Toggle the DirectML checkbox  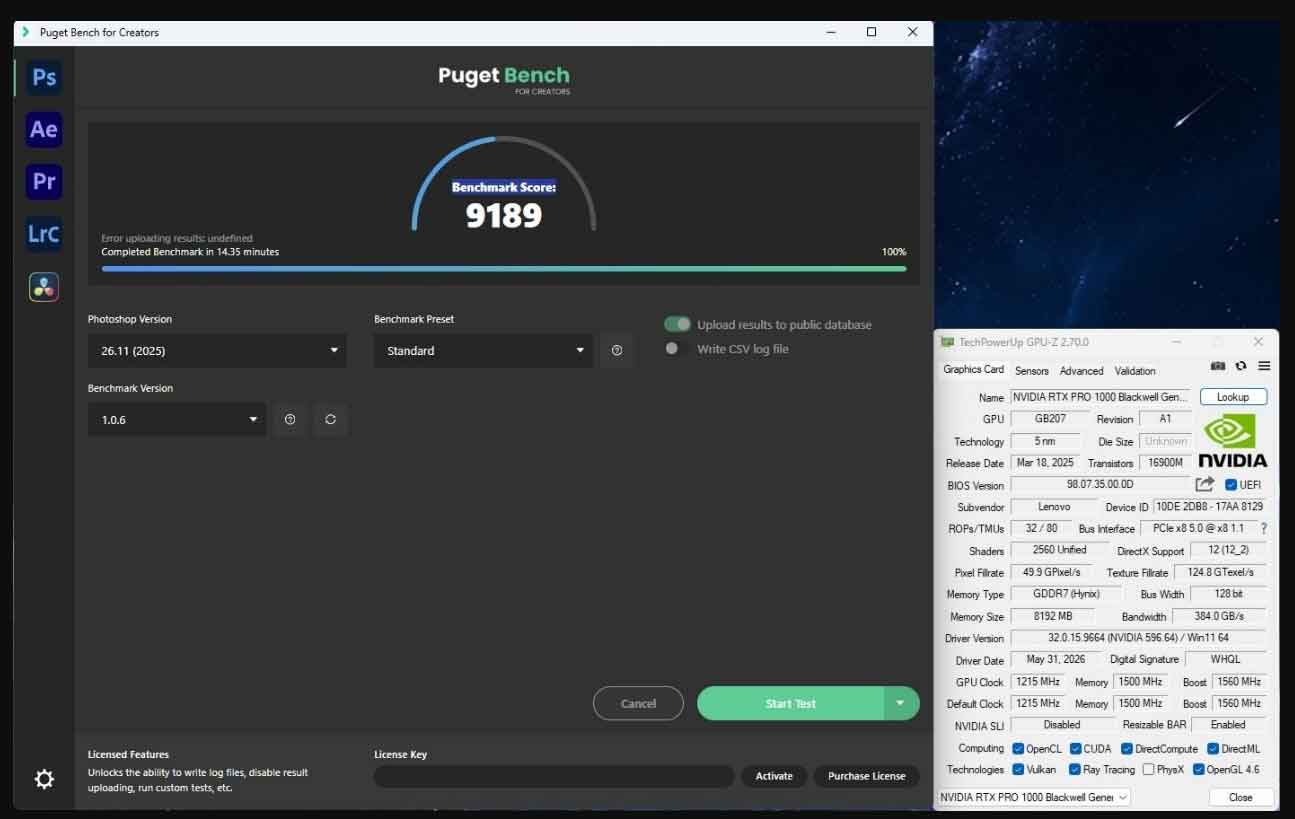[1212, 748]
